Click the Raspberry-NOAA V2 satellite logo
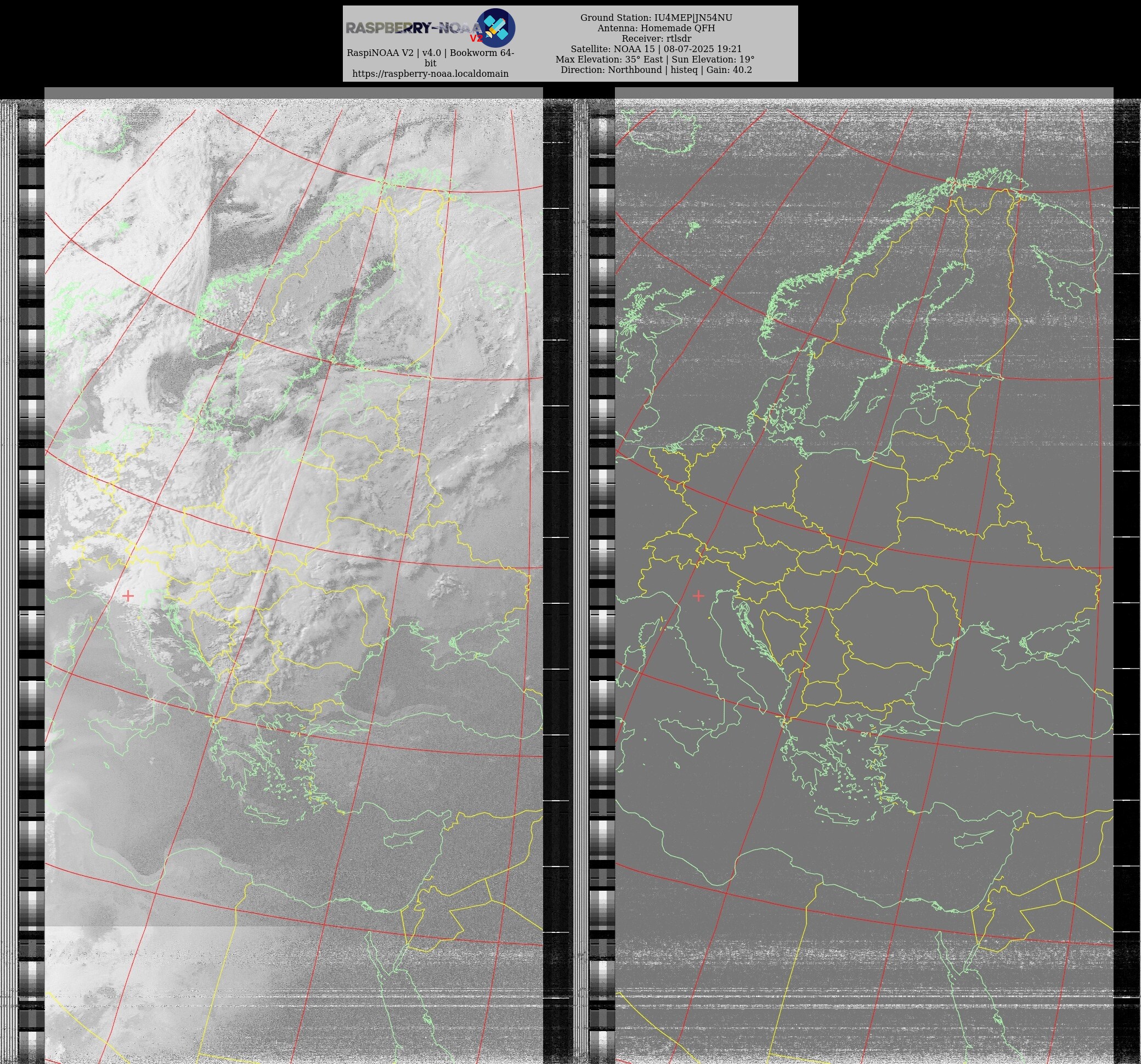 [x=496, y=27]
